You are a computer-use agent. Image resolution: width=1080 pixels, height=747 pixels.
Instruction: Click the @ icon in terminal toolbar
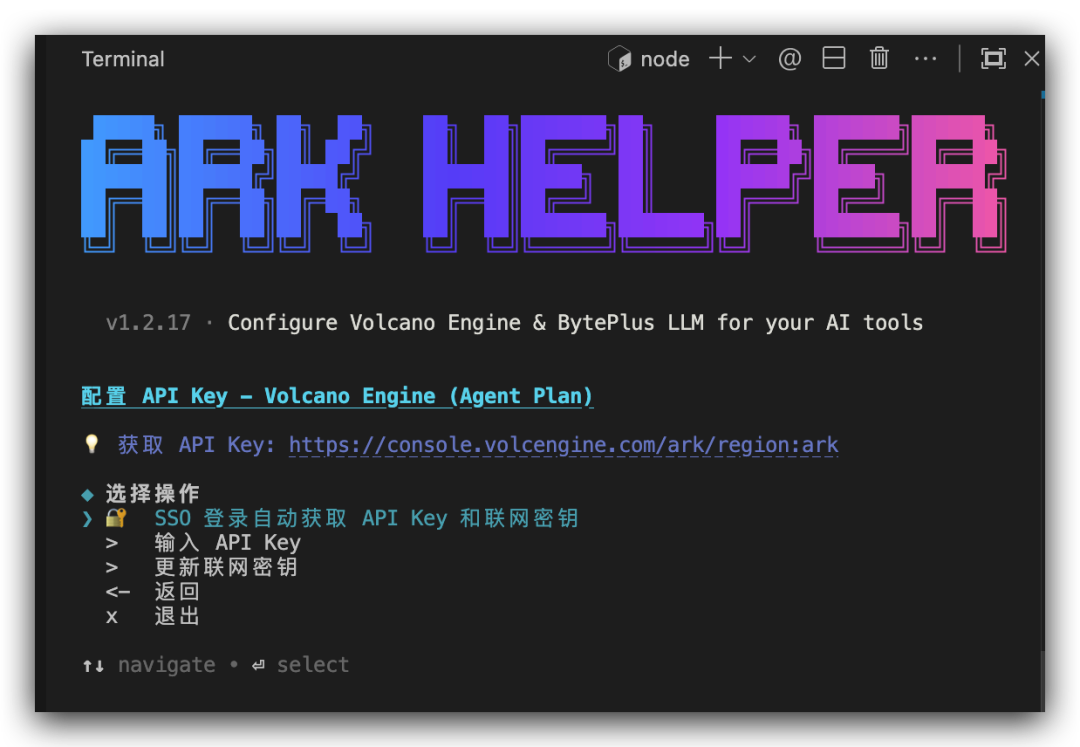click(x=789, y=59)
